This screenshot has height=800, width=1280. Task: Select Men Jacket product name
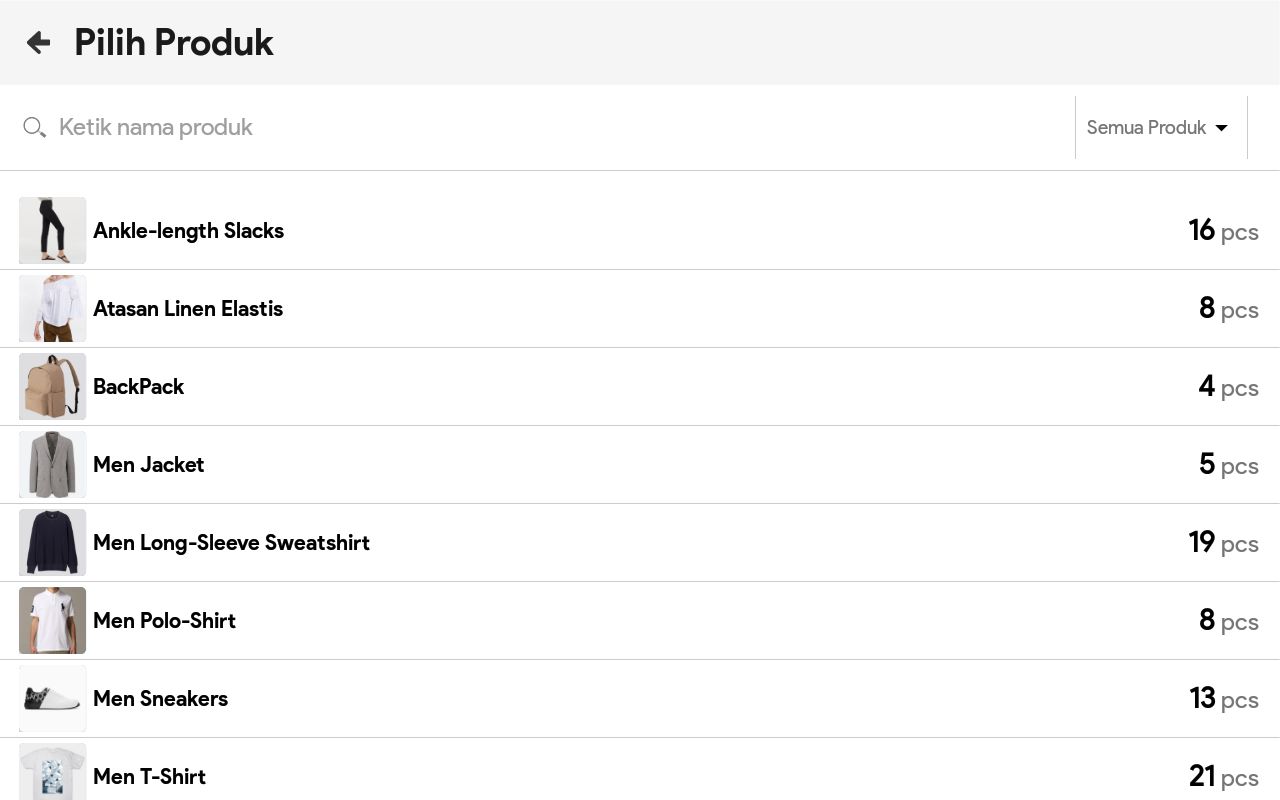[x=148, y=465]
